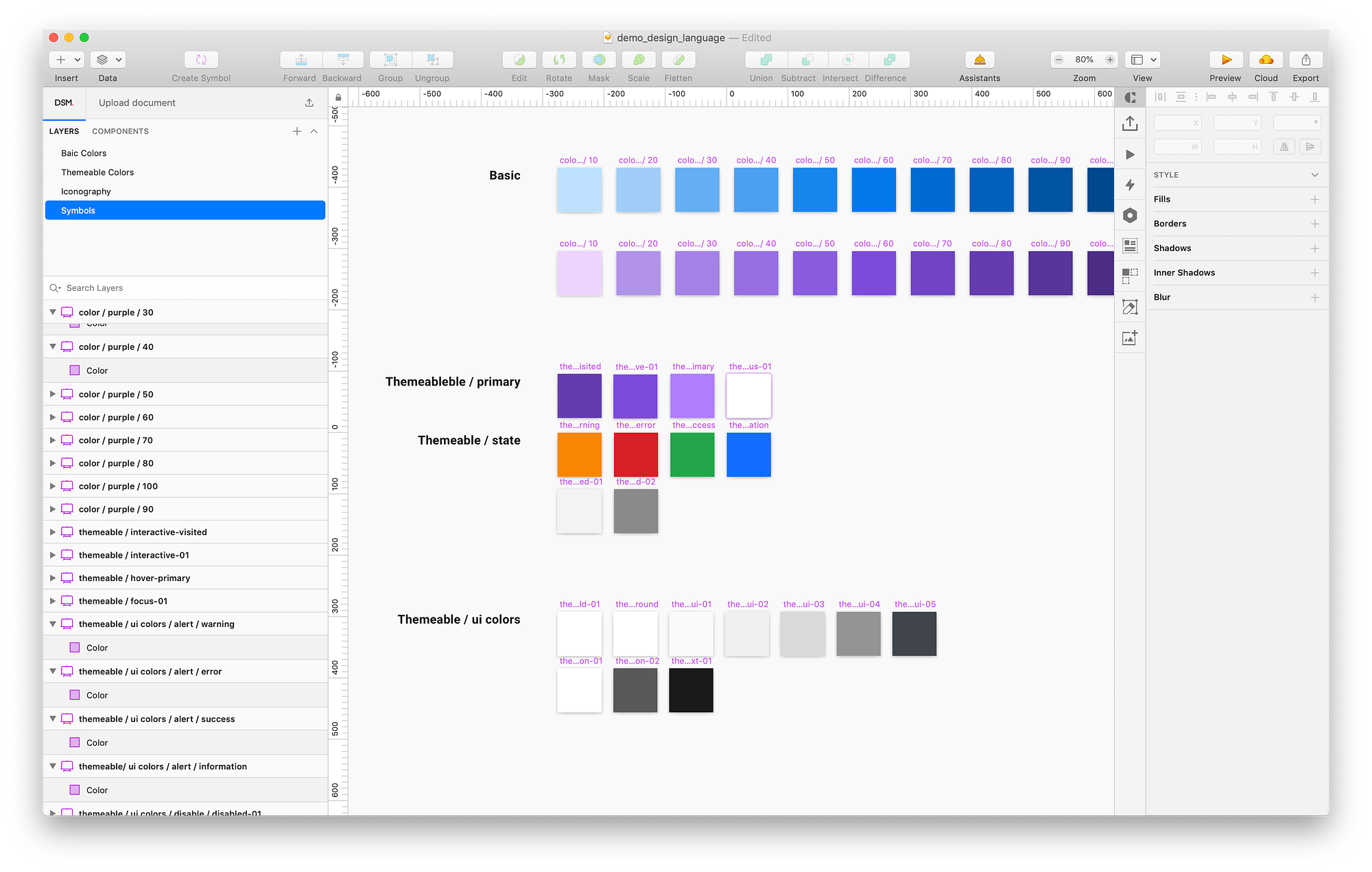This screenshot has width=1372, height=872.
Task: Click zoom-in plus button beside 80%
Action: click(1109, 60)
